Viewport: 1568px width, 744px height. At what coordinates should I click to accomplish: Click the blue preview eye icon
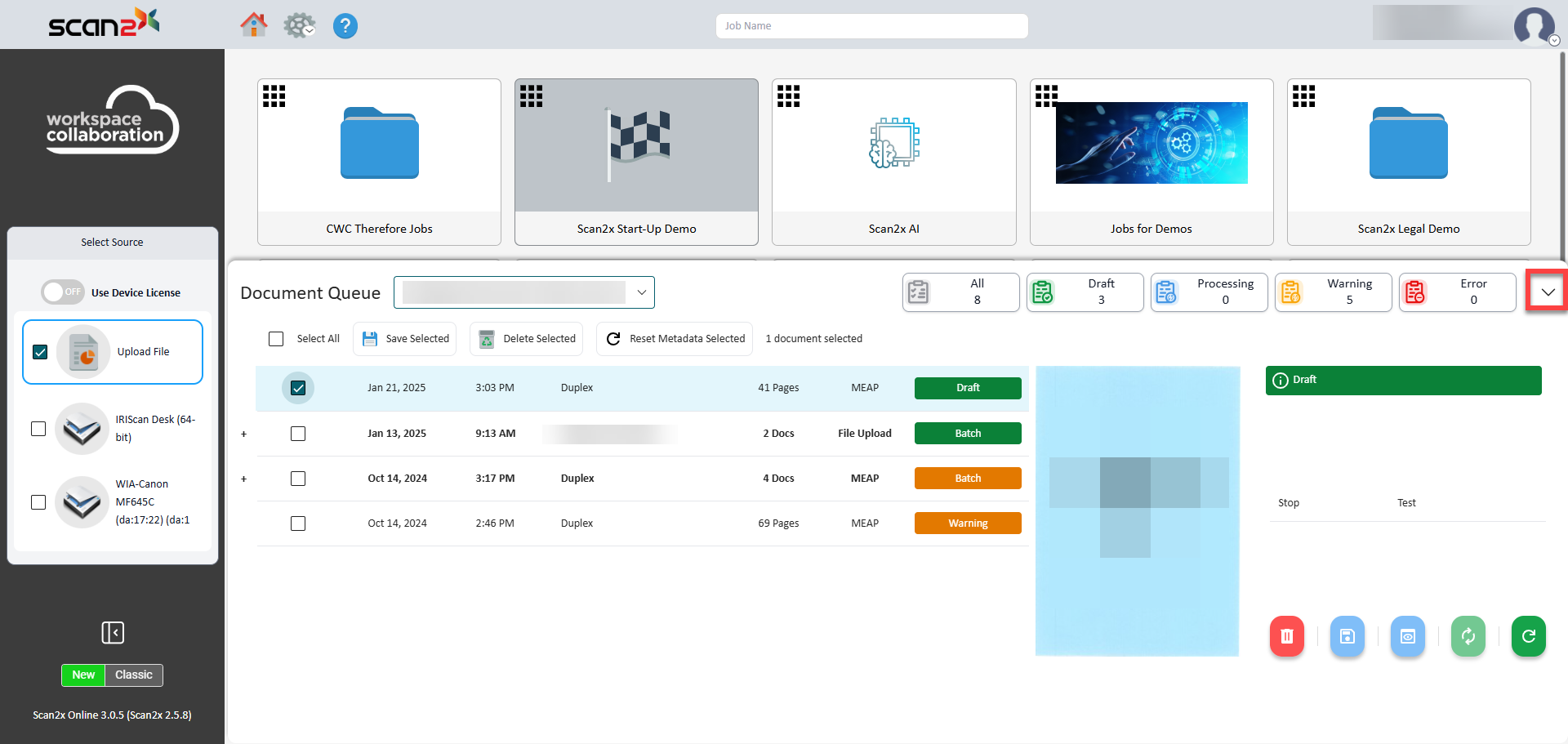coord(1407,636)
